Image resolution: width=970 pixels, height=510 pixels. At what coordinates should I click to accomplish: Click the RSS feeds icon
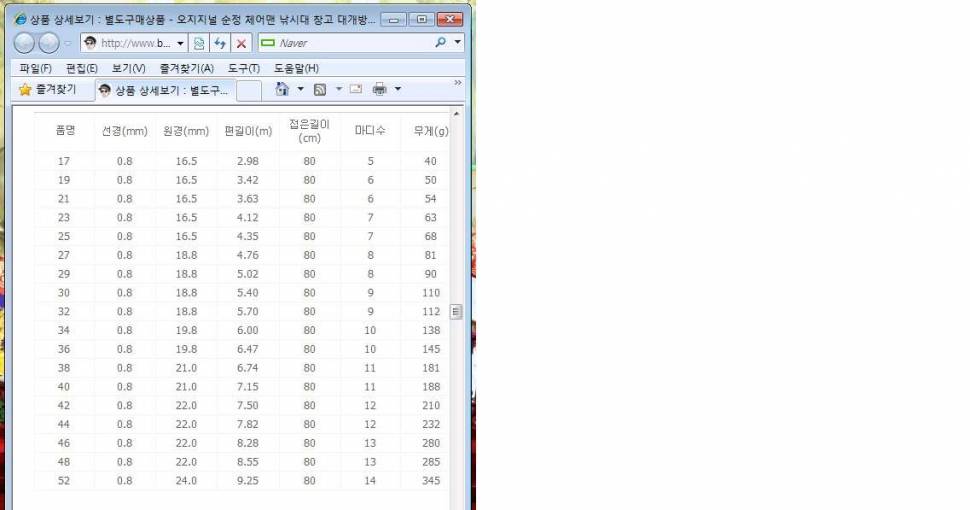(x=320, y=90)
